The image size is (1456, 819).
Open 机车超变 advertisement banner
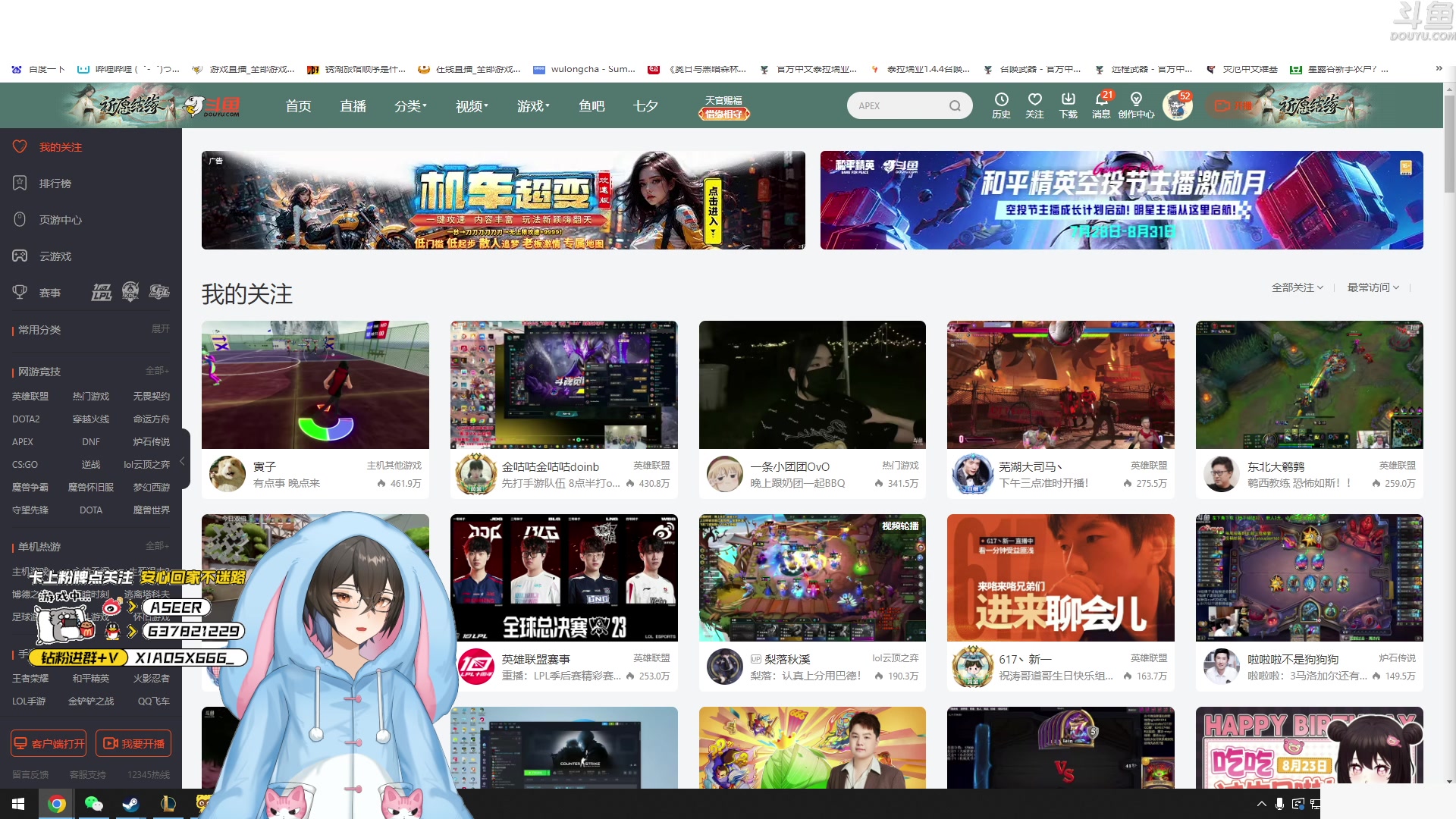tap(504, 200)
